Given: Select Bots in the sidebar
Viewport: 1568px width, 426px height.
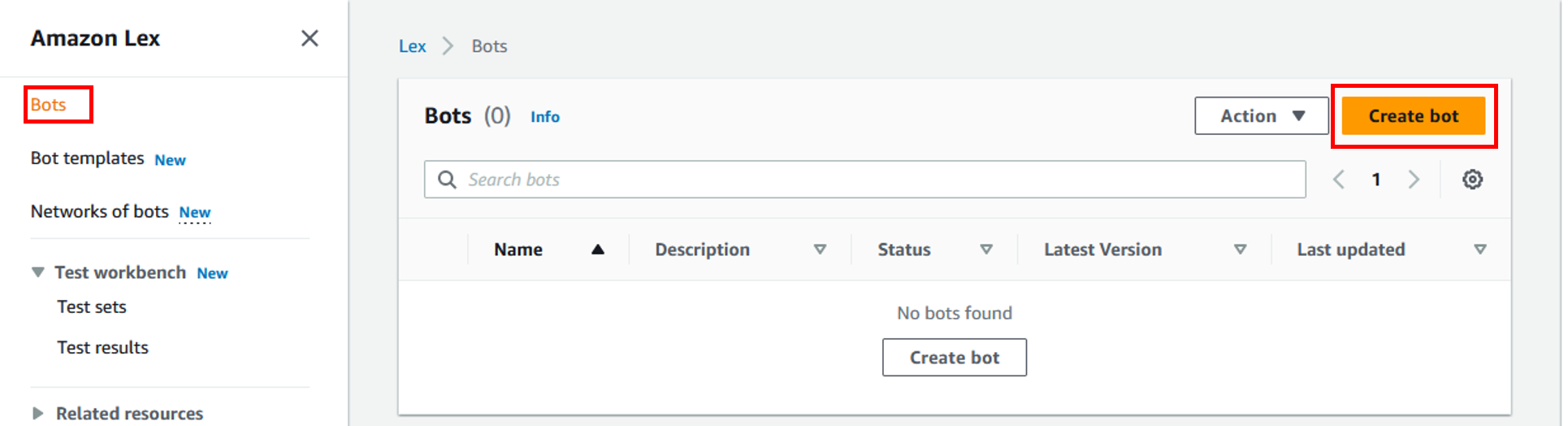Looking at the screenshot, I should tap(49, 105).
